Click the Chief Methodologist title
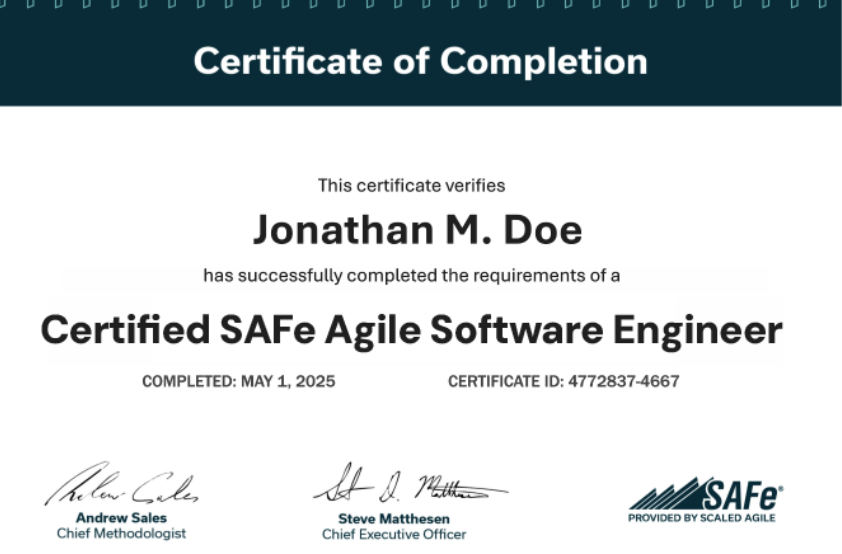The width and height of the screenshot is (842, 554). point(121,534)
